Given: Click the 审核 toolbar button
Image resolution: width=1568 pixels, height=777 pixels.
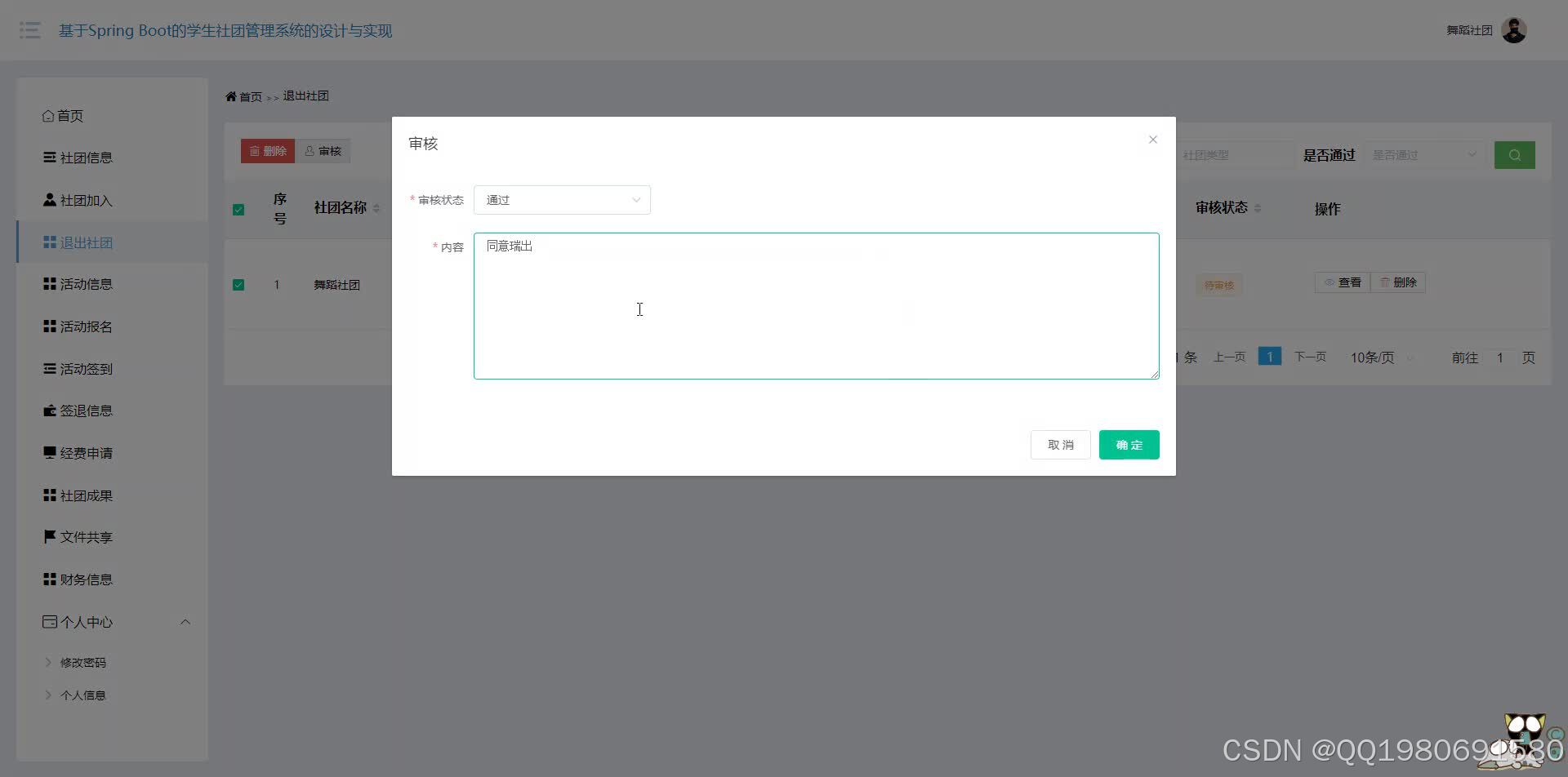Looking at the screenshot, I should point(323,151).
